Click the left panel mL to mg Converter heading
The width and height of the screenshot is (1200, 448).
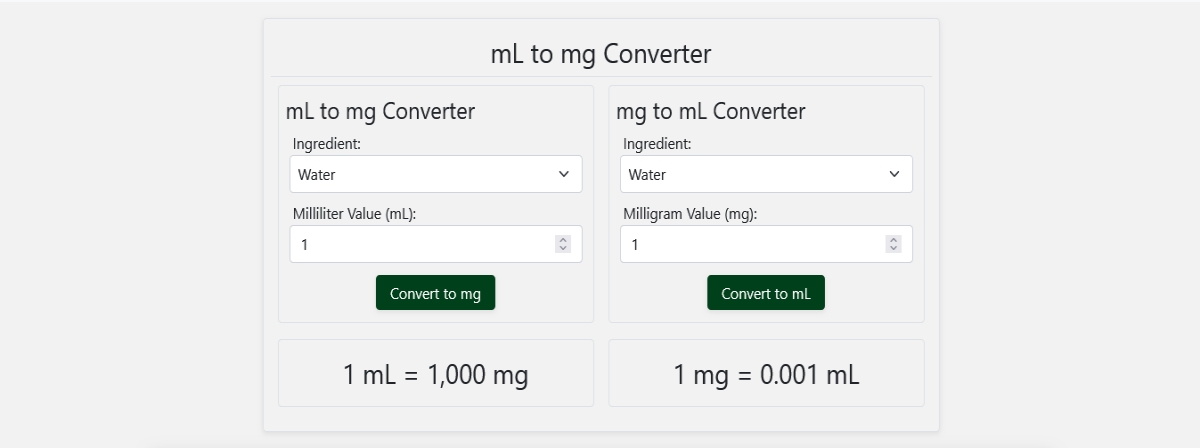[380, 111]
